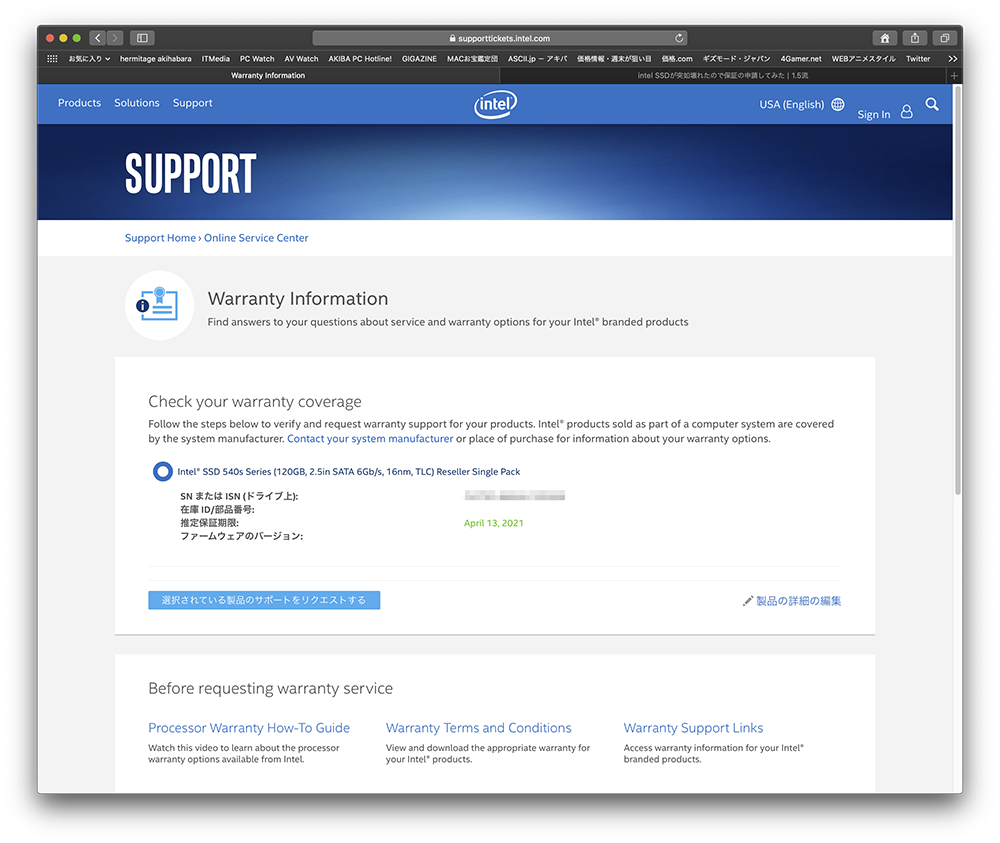The width and height of the screenshot is (1000, 843).
Task: Open the 4Gamer.net bookmark
Action: coord(801,59)
